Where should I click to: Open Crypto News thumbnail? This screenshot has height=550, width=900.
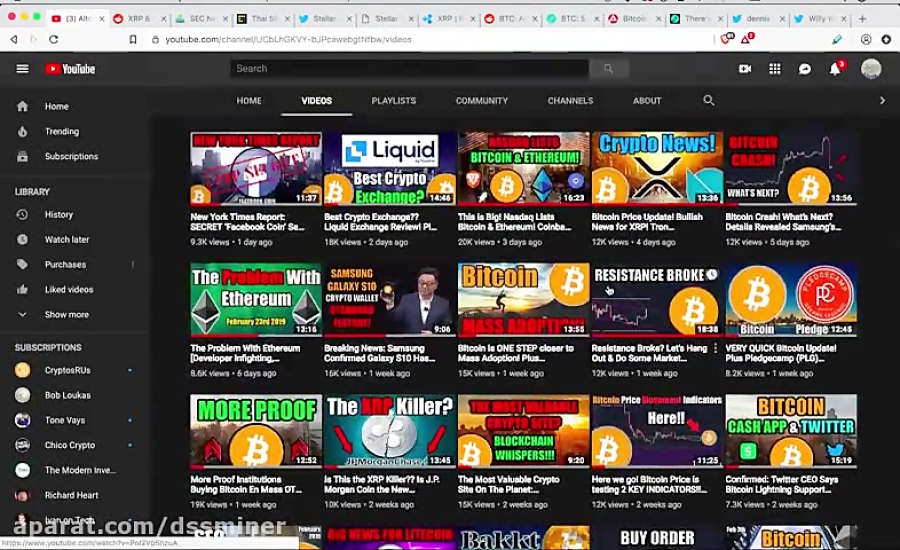pos(657,168)
